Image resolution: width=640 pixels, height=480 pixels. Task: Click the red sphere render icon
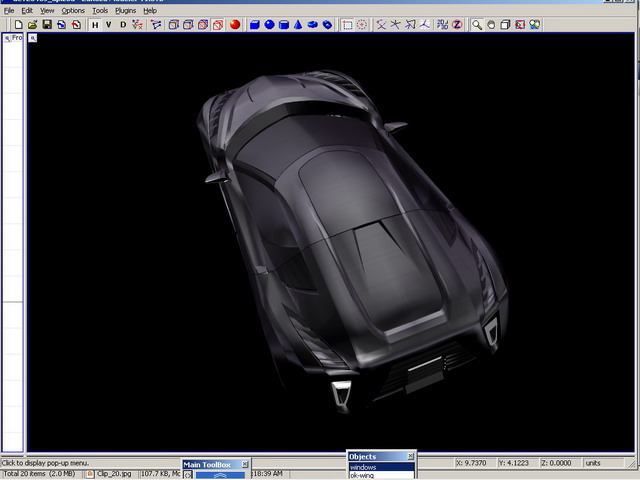point(233,24)
